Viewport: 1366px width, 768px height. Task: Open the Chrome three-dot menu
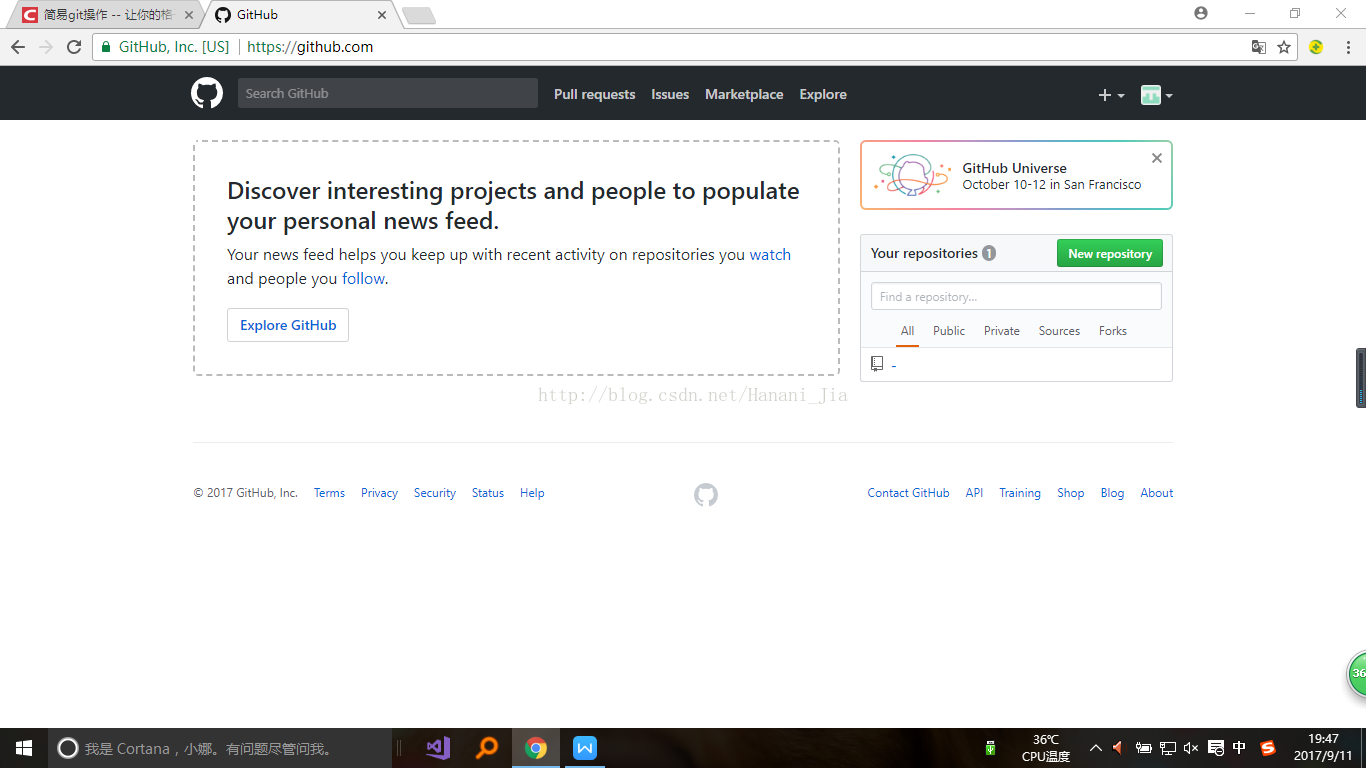click(x=1347, y=47)
